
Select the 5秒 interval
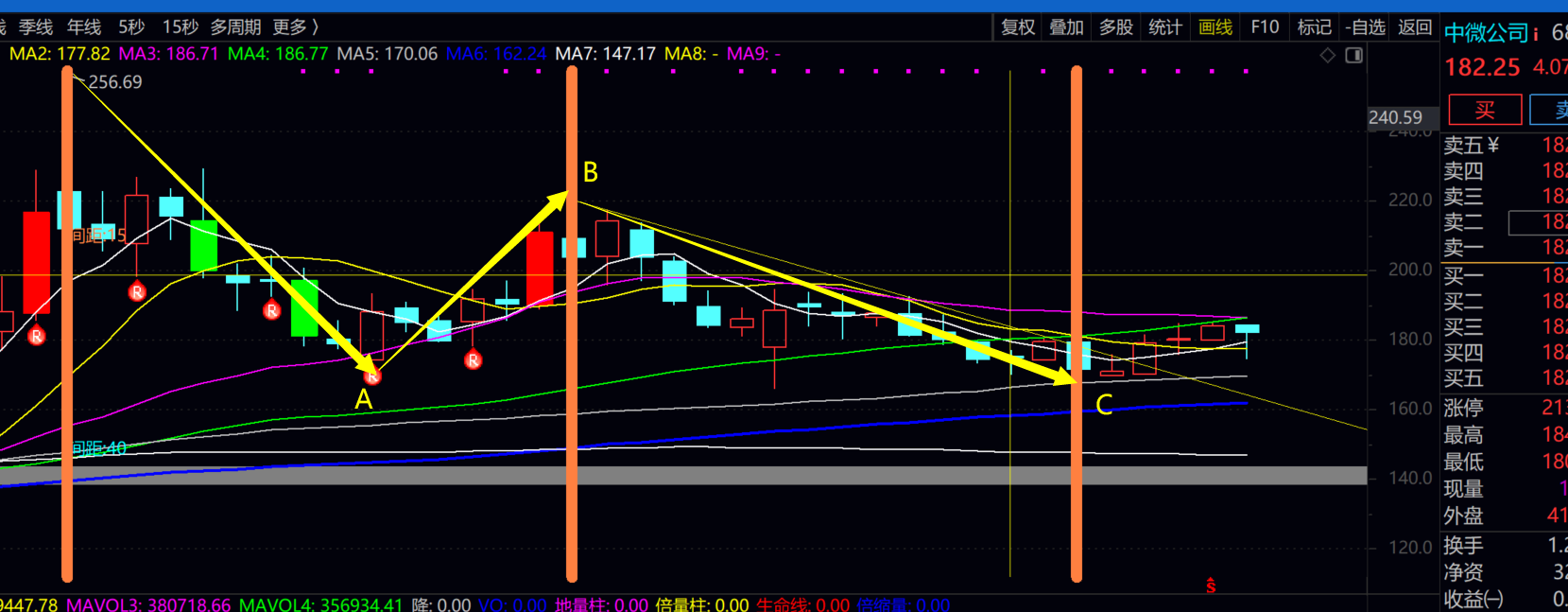click(x=131, y=27)
